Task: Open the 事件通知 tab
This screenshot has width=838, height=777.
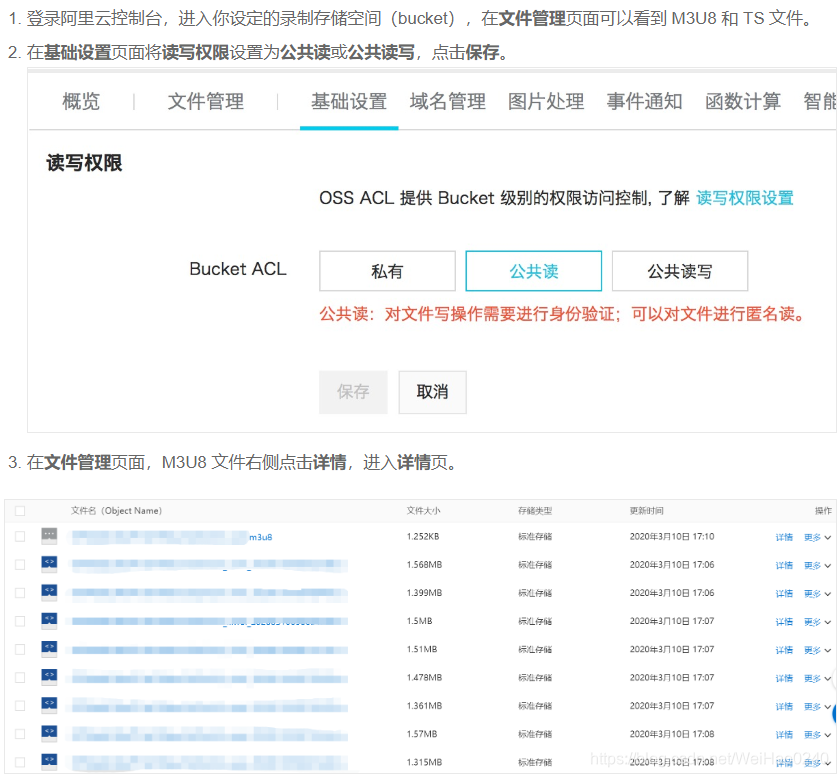Action: click(643, 101)
